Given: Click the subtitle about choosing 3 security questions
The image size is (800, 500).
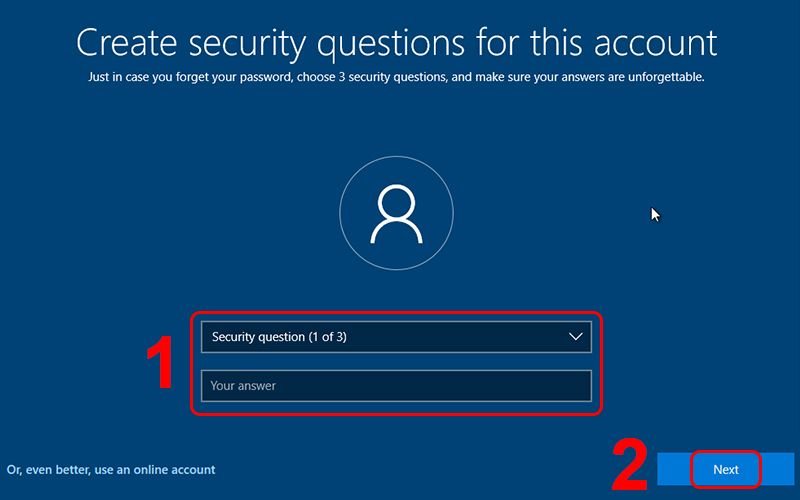Looking at the screenshot, I should [396, 77].
